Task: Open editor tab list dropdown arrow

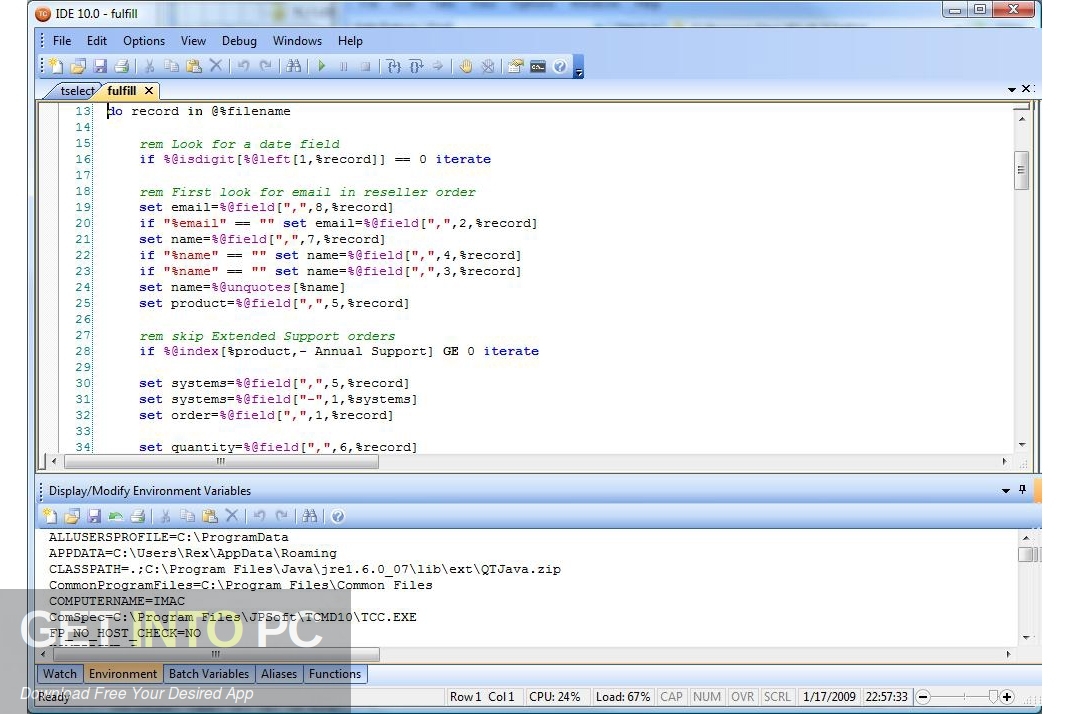Action: point(1012,90)
